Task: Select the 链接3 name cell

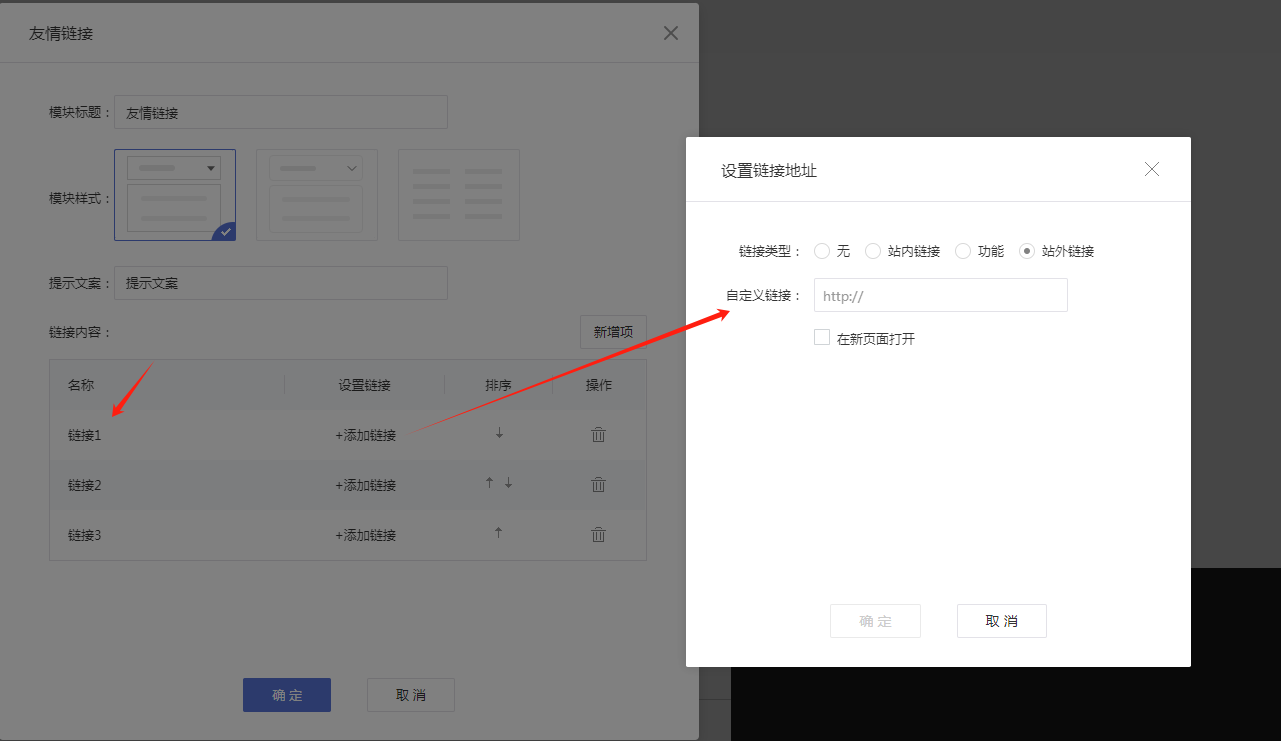Action: [85, 535]
